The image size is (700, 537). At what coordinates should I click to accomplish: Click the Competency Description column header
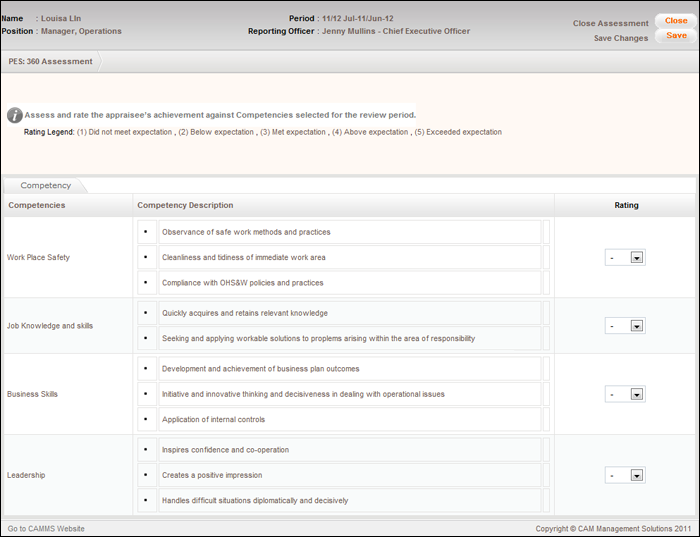pos(185,205)
